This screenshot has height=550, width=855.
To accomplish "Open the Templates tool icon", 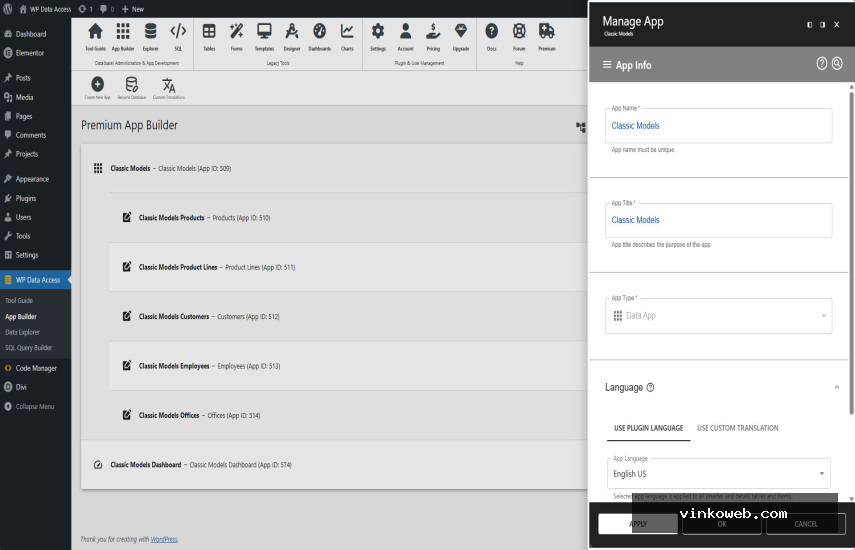I will pos(264,32).
